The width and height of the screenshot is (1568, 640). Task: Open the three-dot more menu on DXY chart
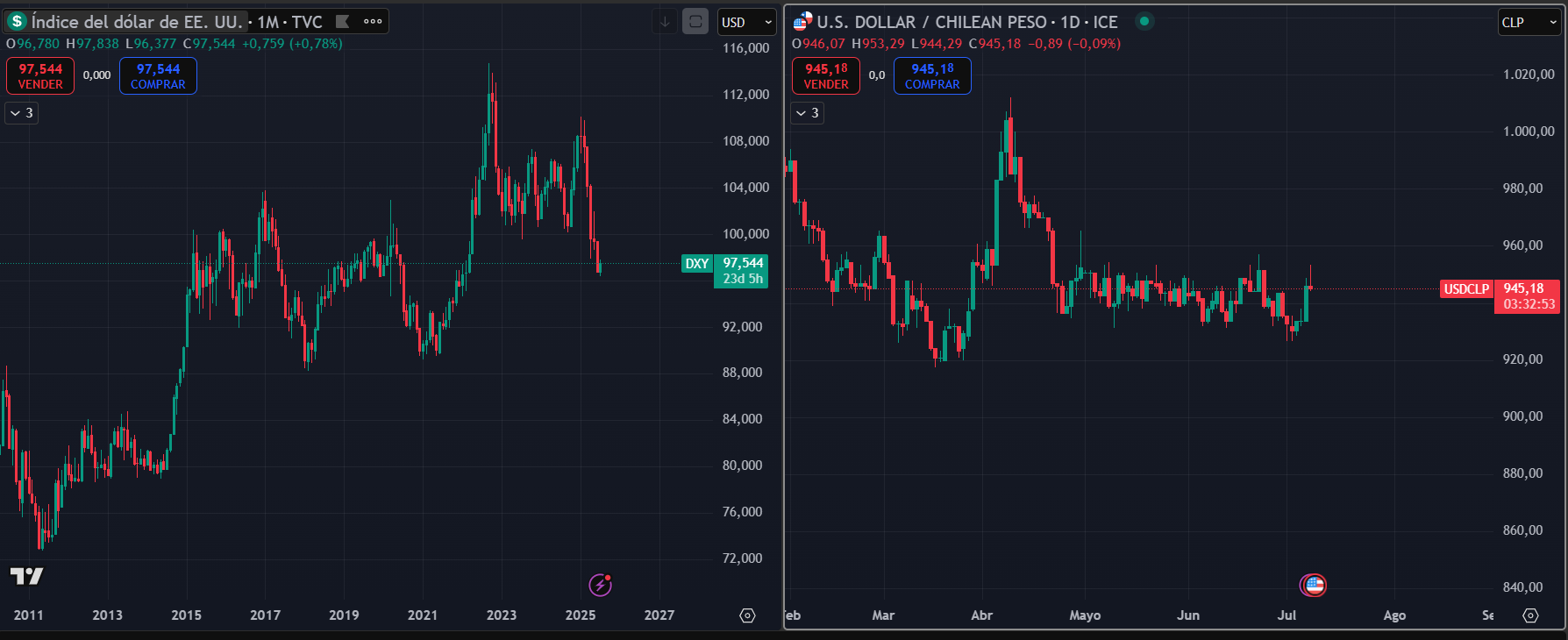(x=373, y=22)
